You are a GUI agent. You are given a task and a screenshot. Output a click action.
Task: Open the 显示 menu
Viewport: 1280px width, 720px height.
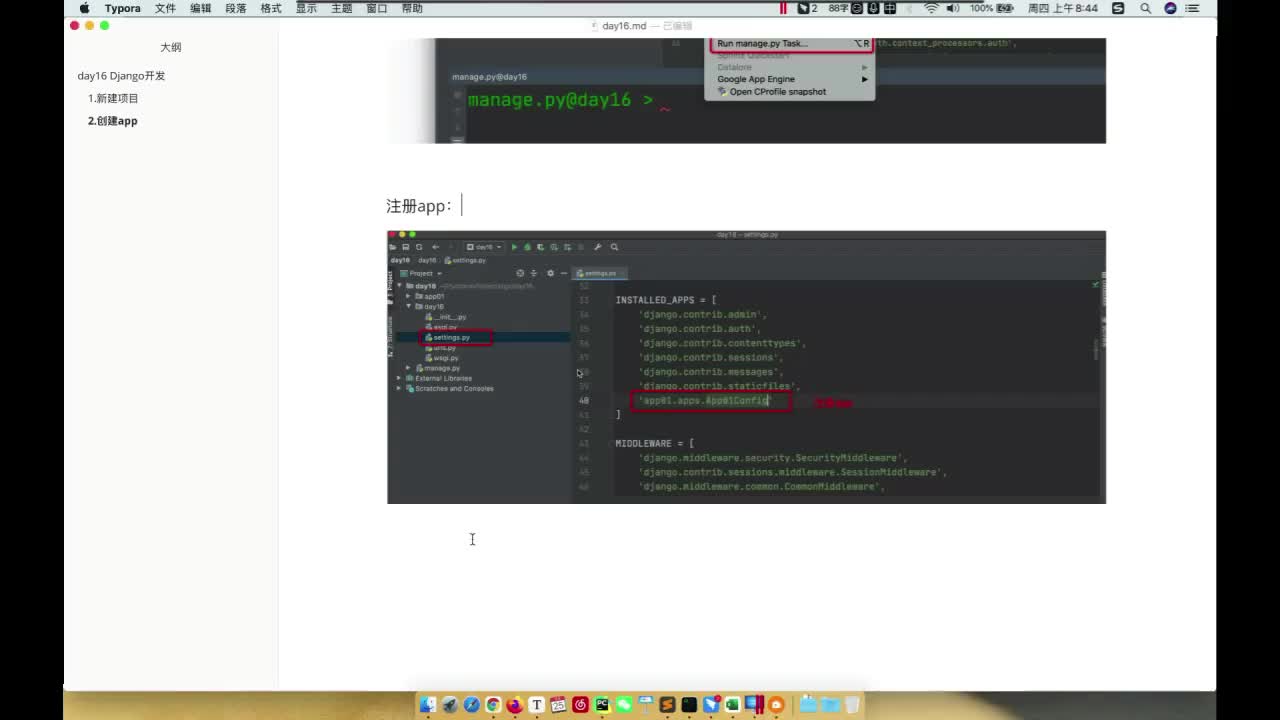[x=306, y=8]
